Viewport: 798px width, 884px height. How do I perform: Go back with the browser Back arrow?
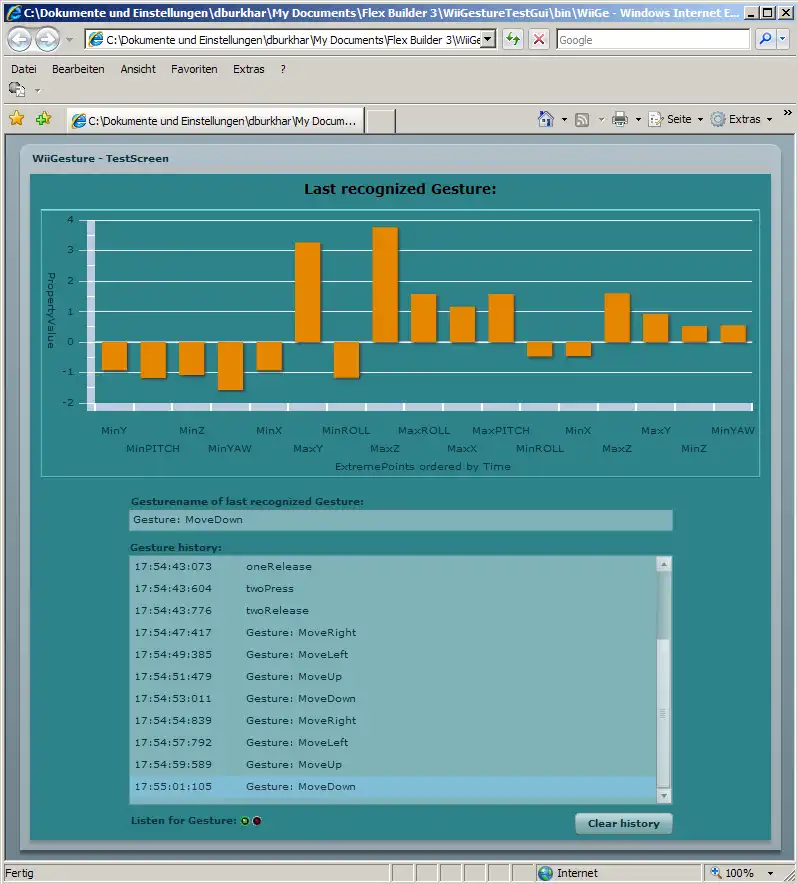[x=19, y=39]
